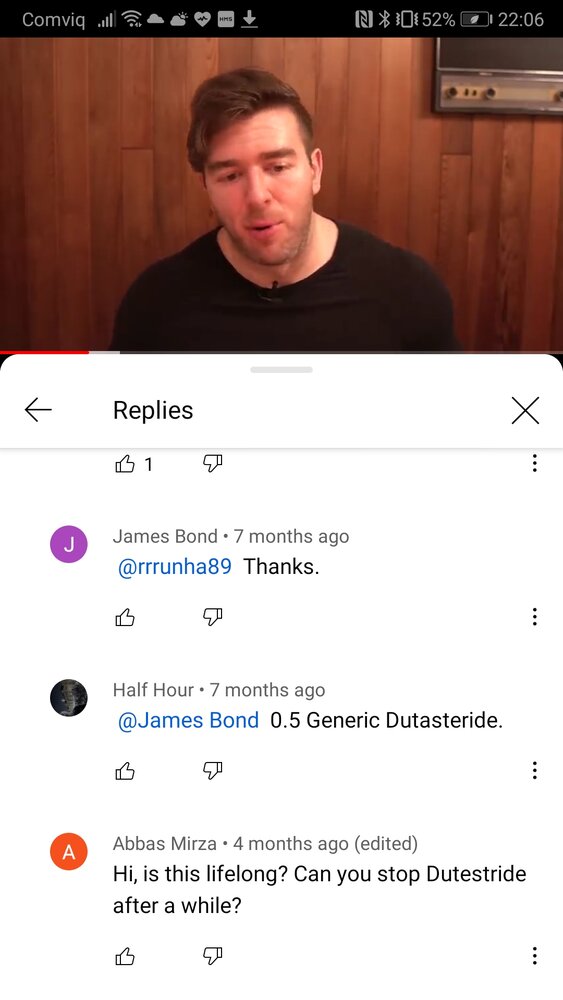
Task: Dislike Abbas Mirza's comment
Action: pyautogui.click(x=213, y=955)
